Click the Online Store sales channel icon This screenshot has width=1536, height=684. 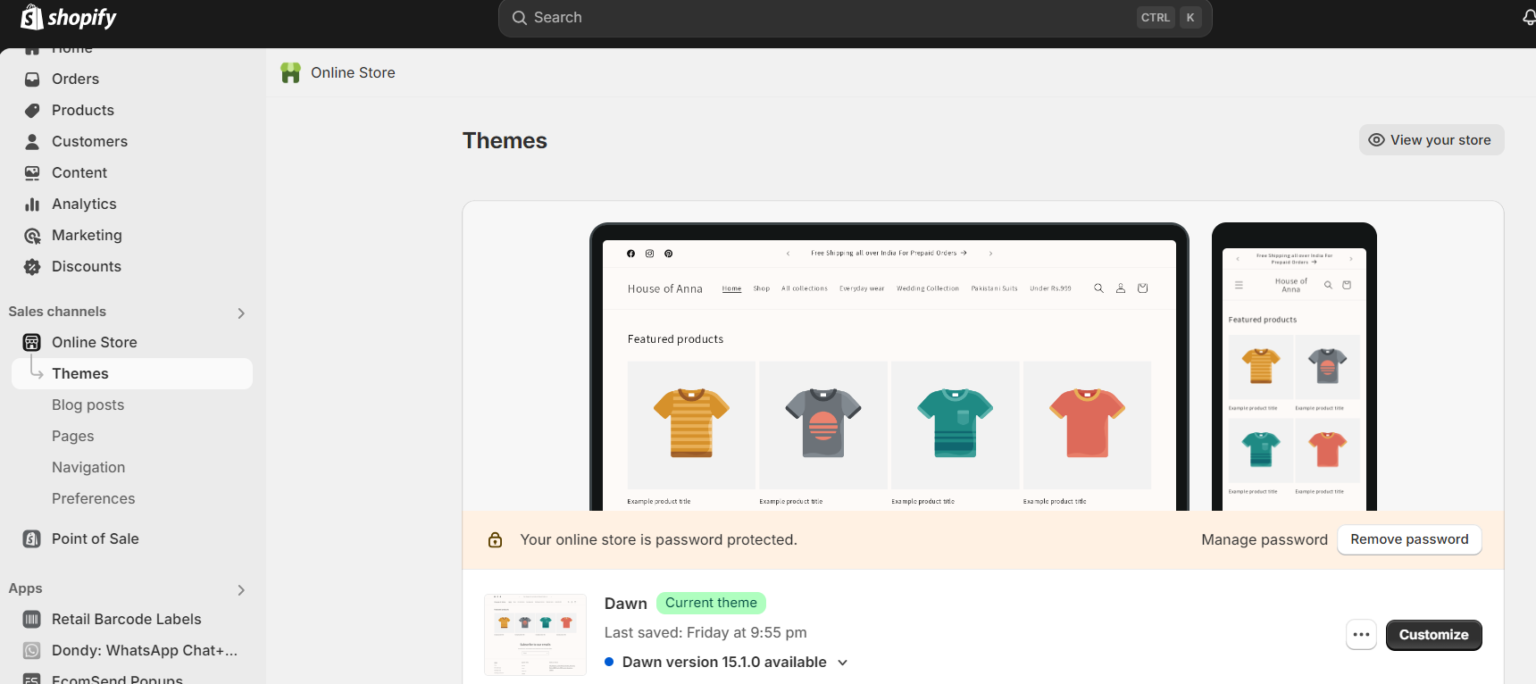tap(31, 342)
